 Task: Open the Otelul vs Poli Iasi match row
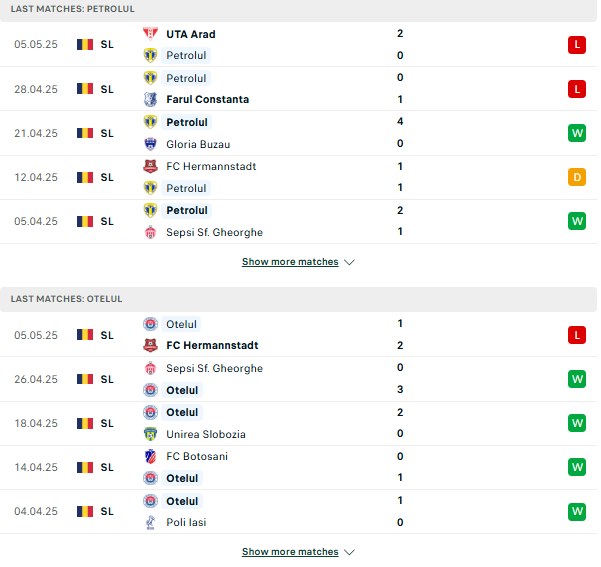[x=298, y=511]
